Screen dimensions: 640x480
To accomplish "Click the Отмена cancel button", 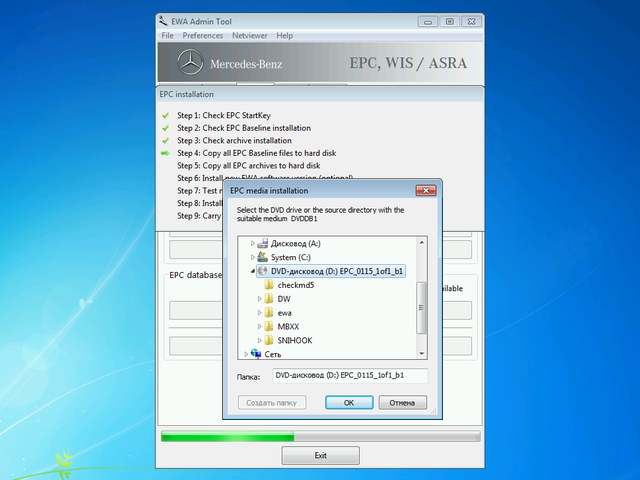I will tap(402, 402).
